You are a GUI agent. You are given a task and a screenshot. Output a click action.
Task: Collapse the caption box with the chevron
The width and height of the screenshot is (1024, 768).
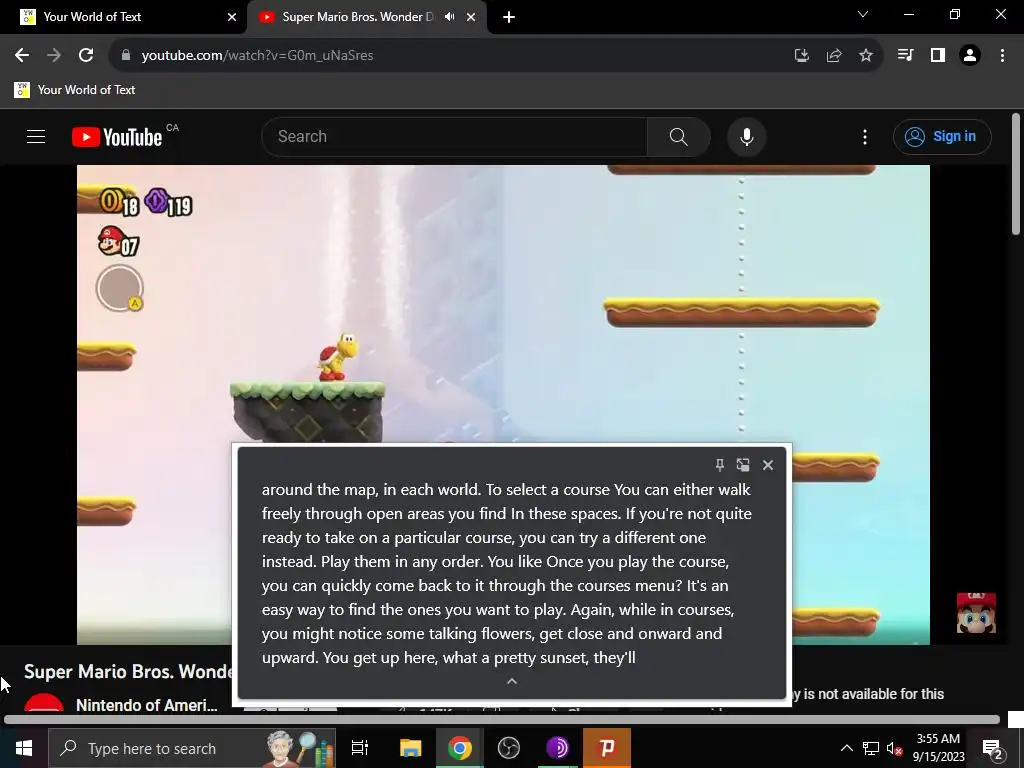pyautogui.click(x=512, y=681)
